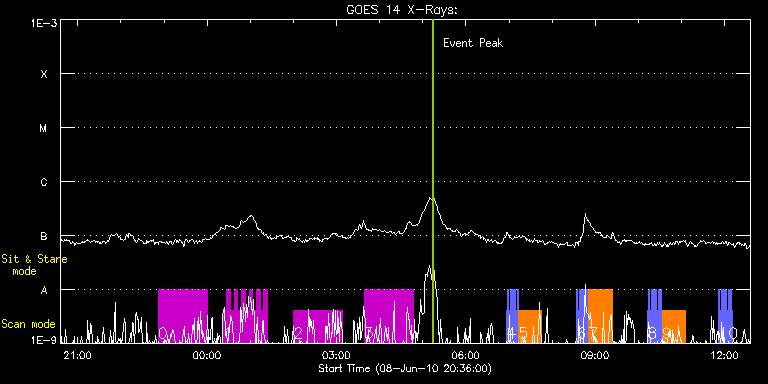Click the "21:00" time axis label

[78, 355]
